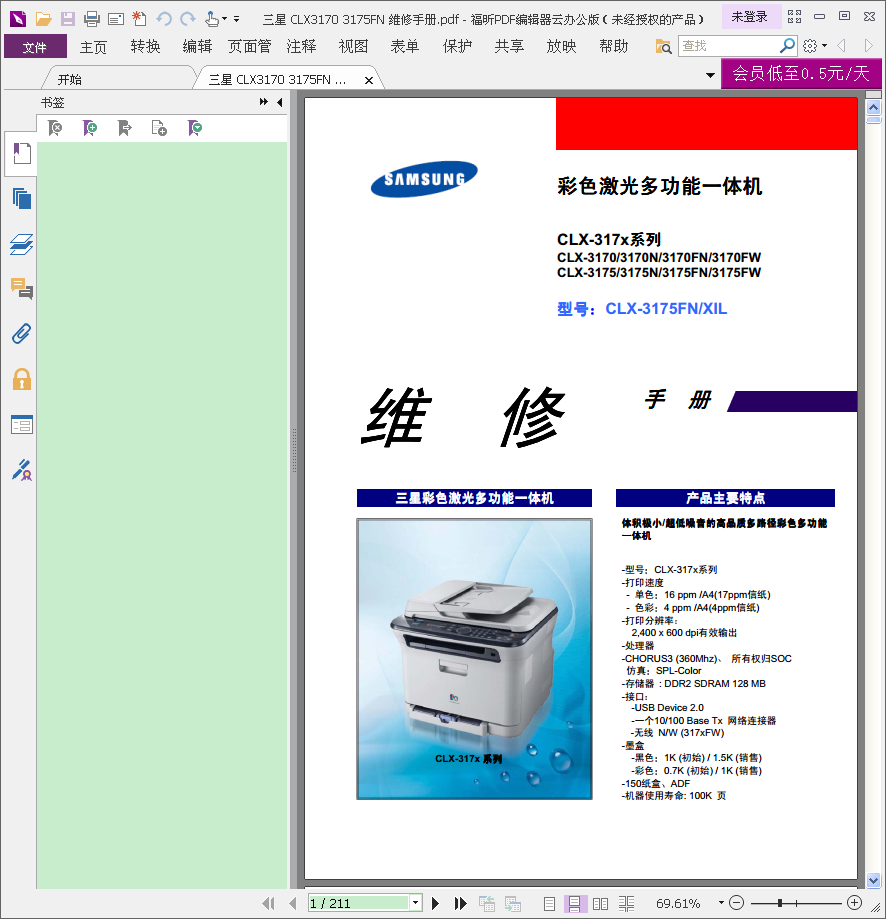Open the digital signatures side panel
The height and width of the screenshot is (919, 886).
pos(22,470)
